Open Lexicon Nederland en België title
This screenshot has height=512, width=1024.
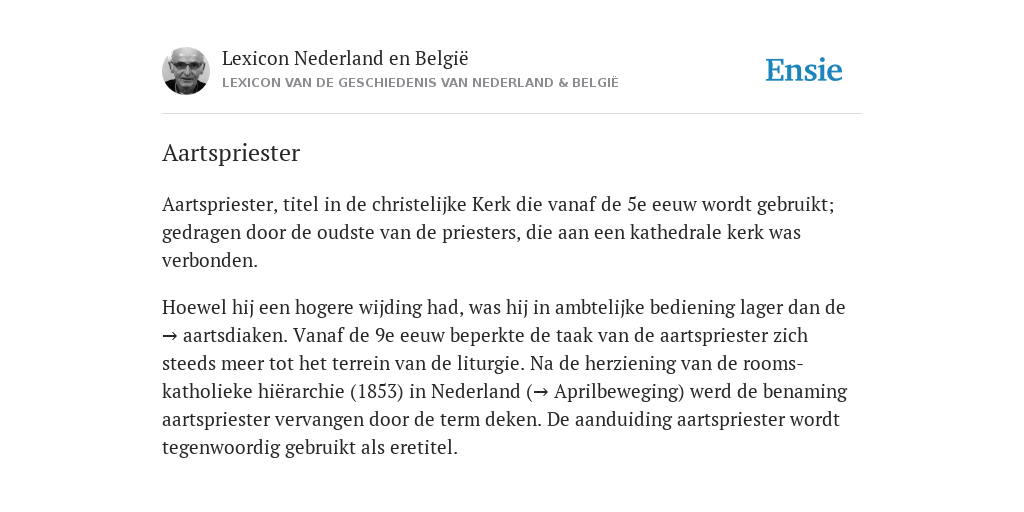point(345,58)
